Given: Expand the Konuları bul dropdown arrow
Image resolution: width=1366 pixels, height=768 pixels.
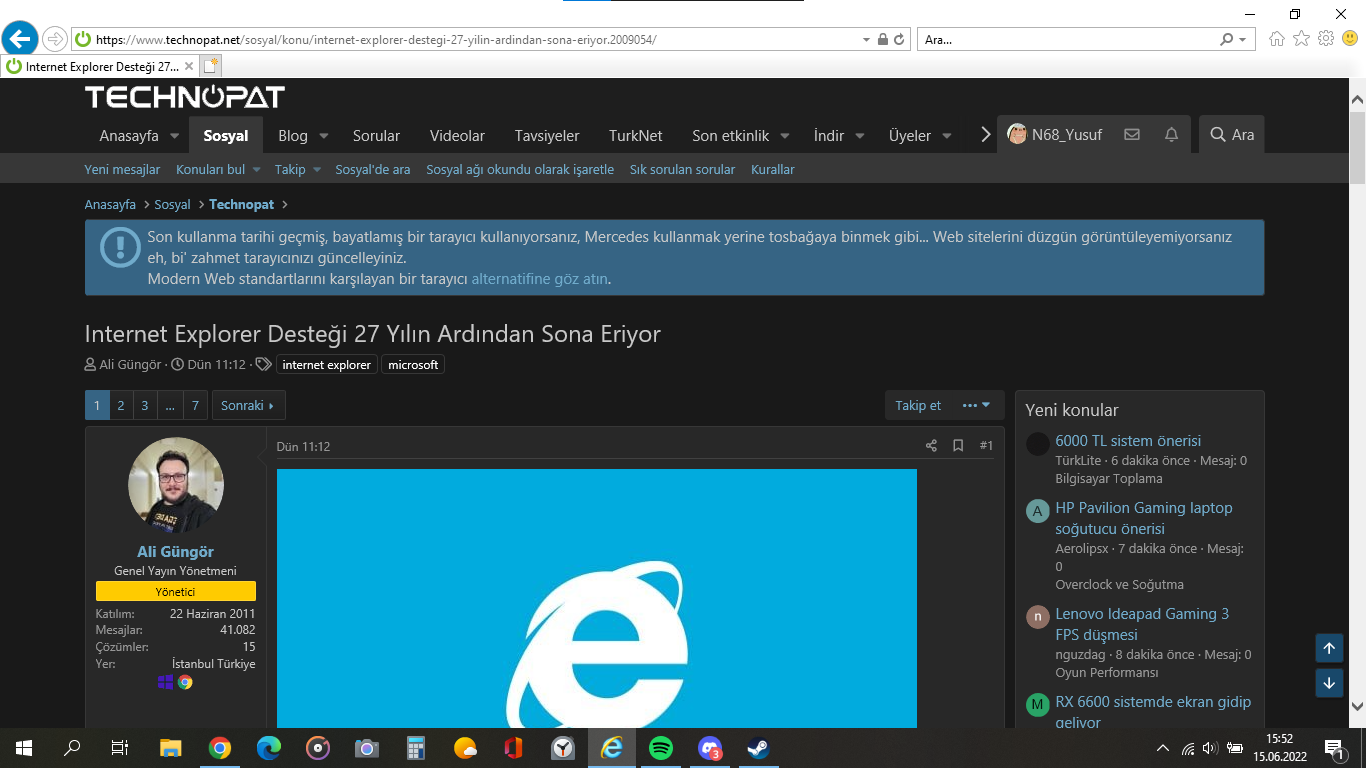Looking at the screenshot, I should (256, 170).
